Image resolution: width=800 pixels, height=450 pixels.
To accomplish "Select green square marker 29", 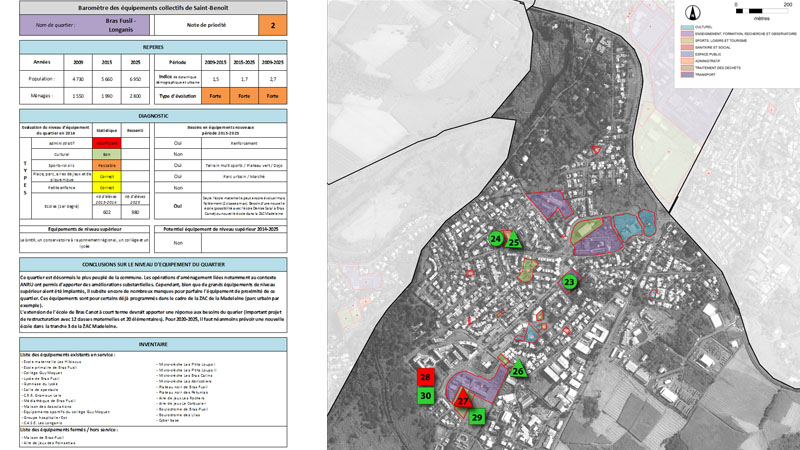I will [x=477, y=416].
